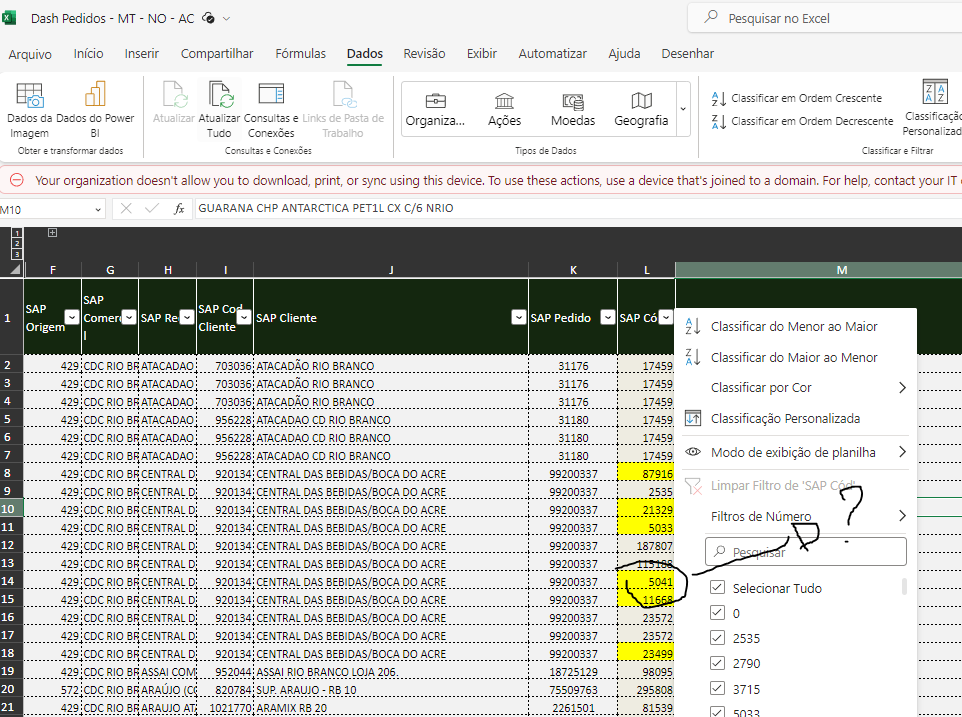Click select-all corner of sheet
This screenshot has width=962, height=717.
[15, 269]
